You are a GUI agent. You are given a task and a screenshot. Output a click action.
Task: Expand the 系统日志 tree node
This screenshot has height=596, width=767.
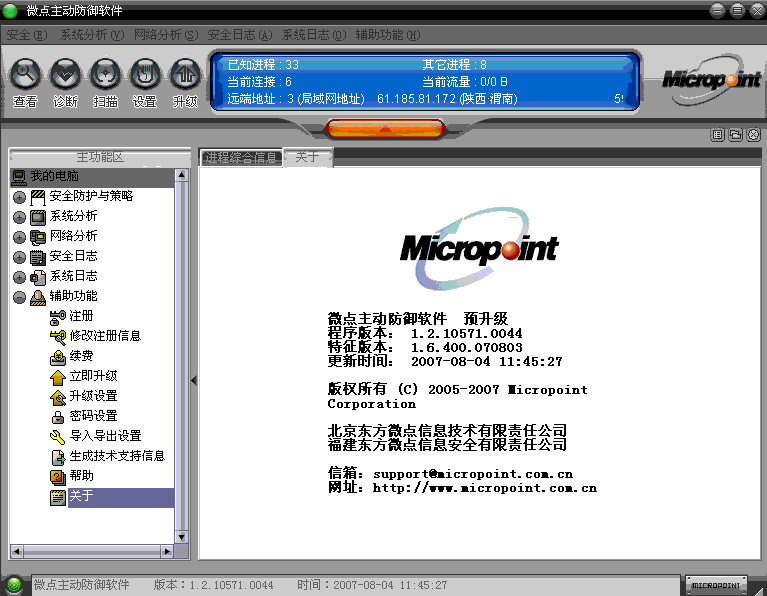(19, 277)
